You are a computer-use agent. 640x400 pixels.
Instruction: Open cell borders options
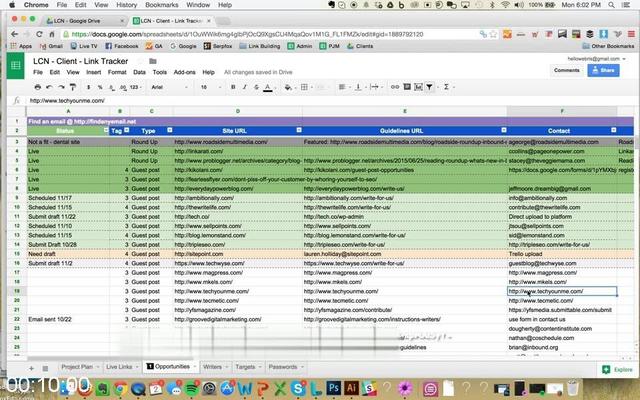304,87
